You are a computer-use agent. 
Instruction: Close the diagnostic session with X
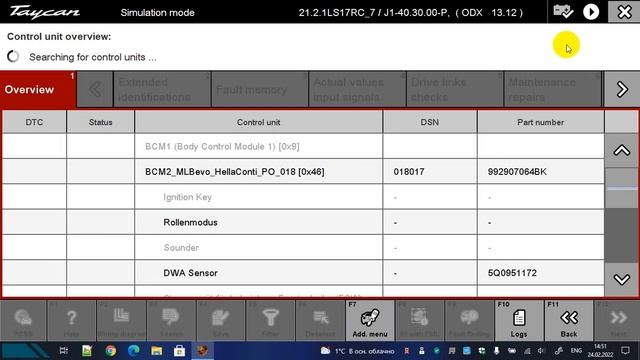tap(624, 11)
